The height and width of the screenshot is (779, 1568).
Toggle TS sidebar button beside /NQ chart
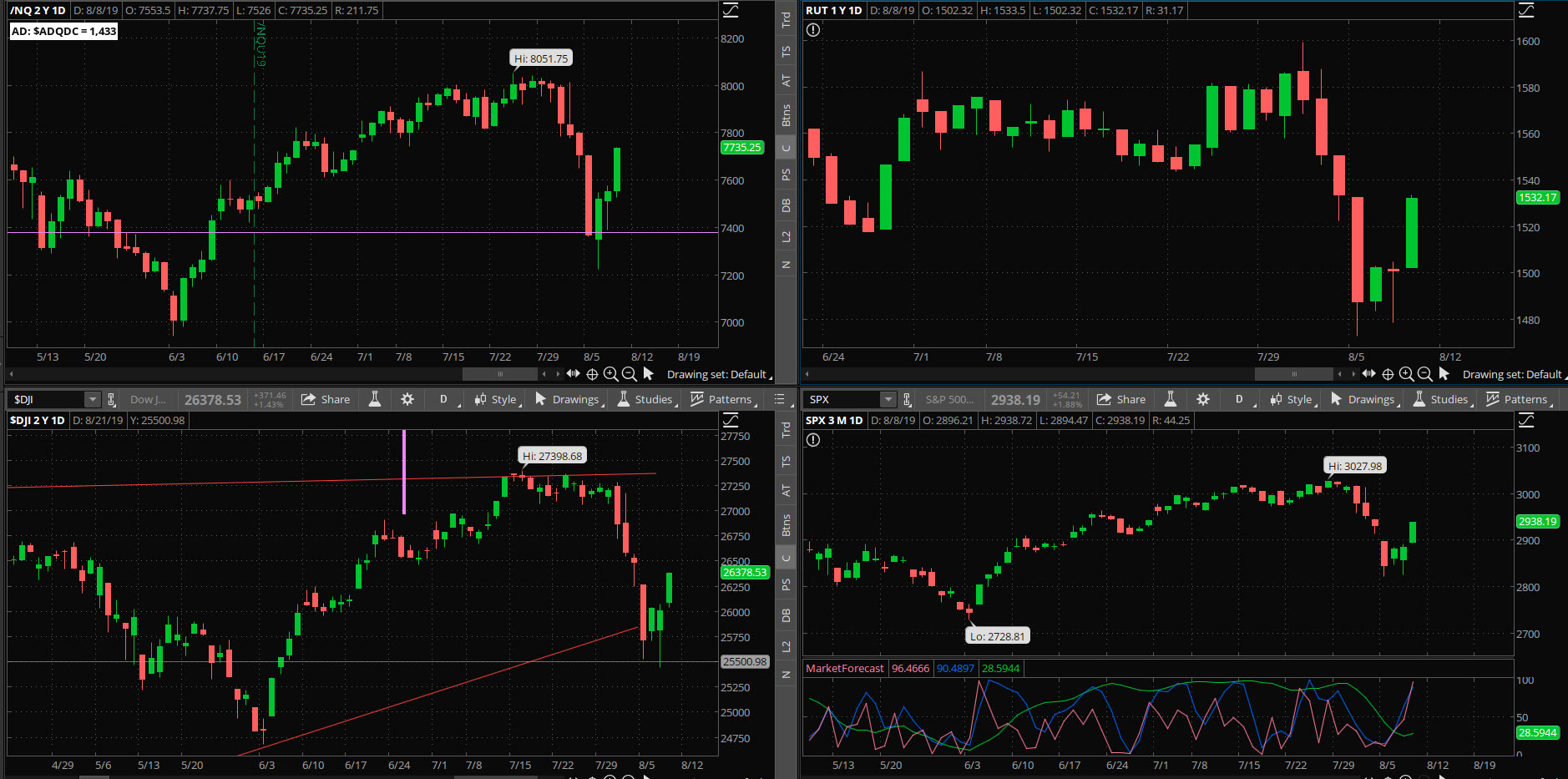(786, 52)
